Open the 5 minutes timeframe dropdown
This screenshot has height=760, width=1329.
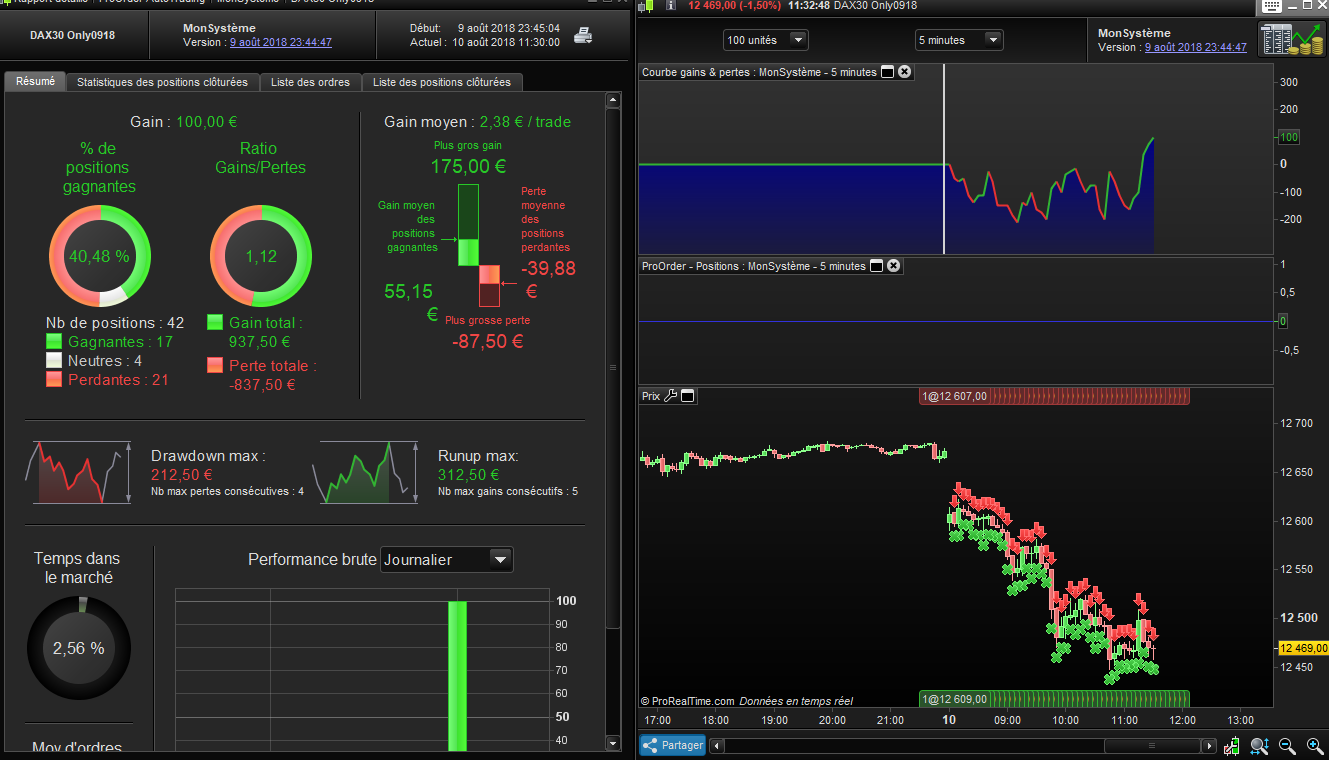pyautogui.click(x=959, y=40)
